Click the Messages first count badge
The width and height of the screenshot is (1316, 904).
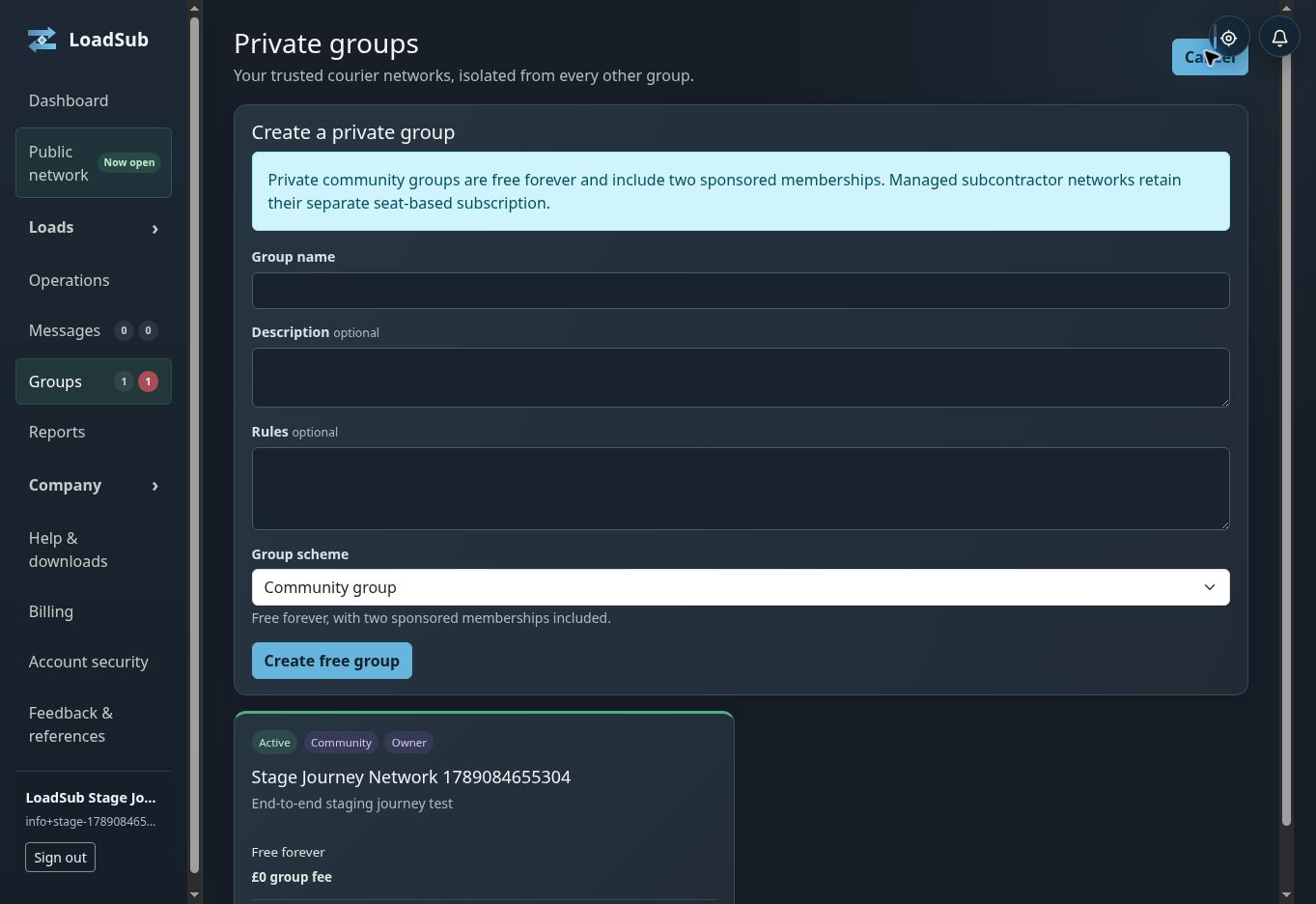point(124,330)
